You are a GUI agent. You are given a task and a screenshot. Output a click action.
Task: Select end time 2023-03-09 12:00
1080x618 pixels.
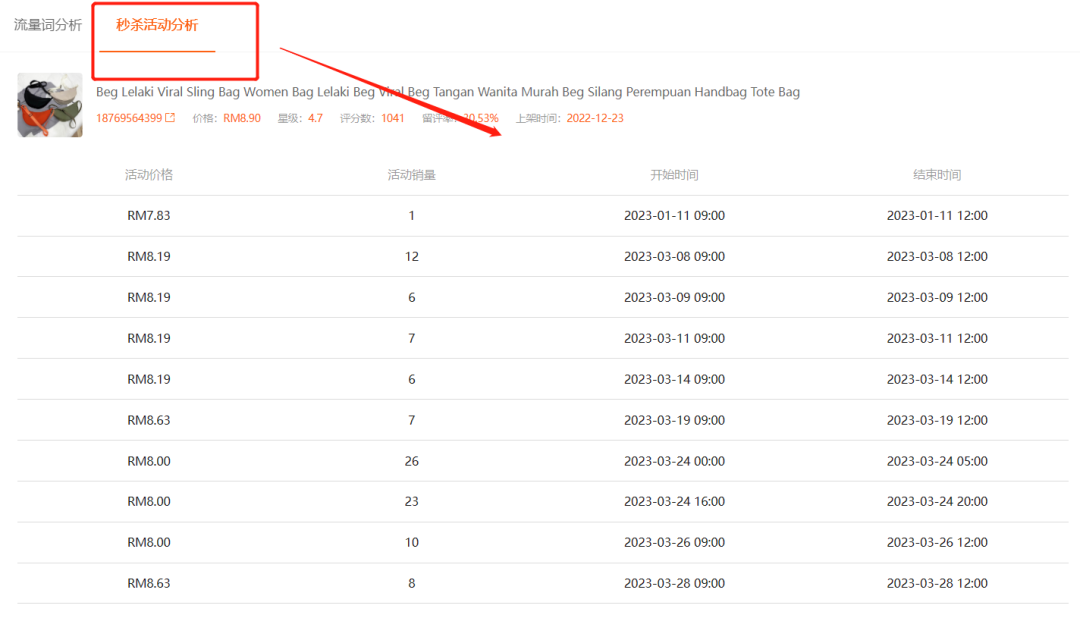tap(937, 298)
